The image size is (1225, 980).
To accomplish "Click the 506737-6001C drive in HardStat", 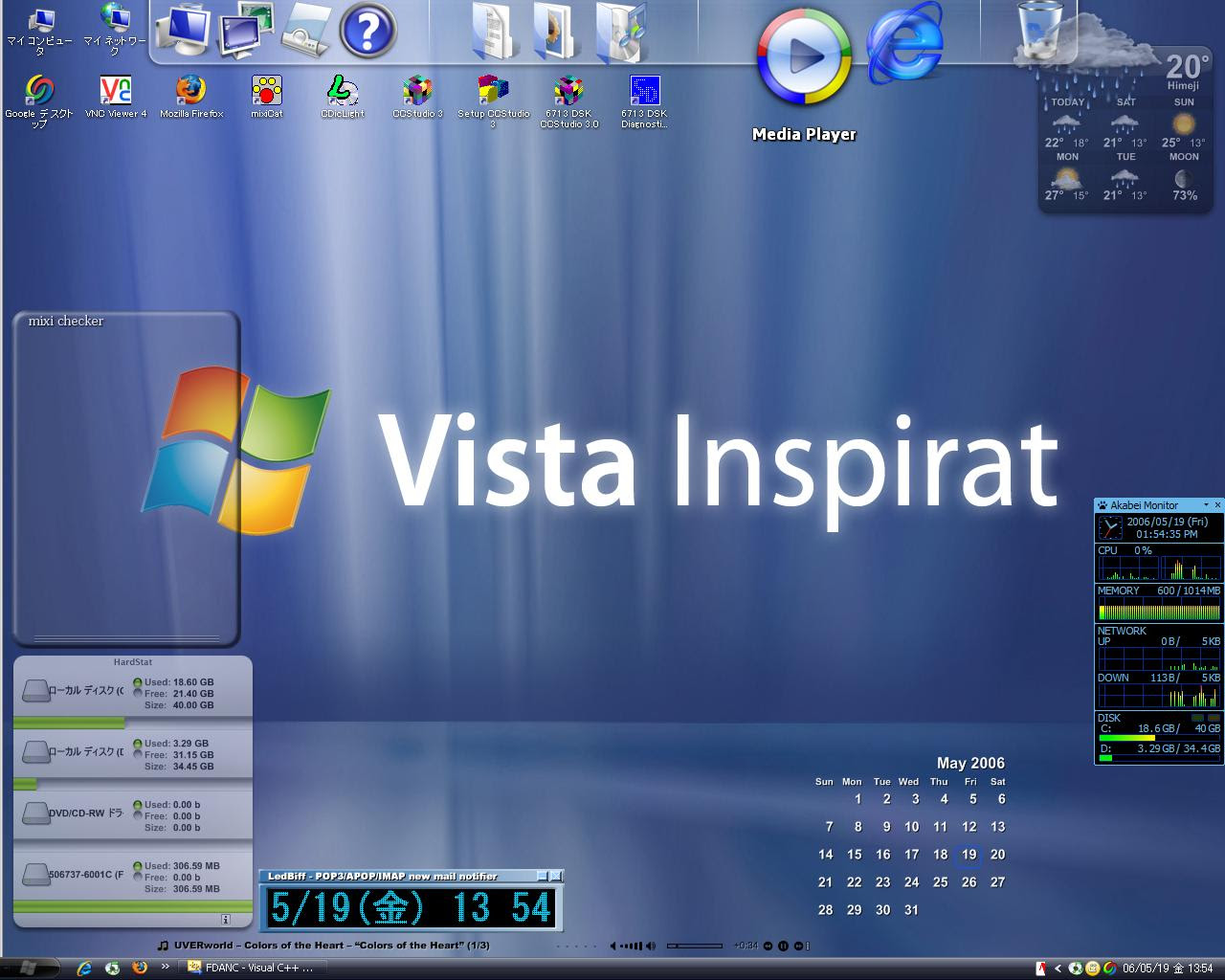I will [133, 878].
